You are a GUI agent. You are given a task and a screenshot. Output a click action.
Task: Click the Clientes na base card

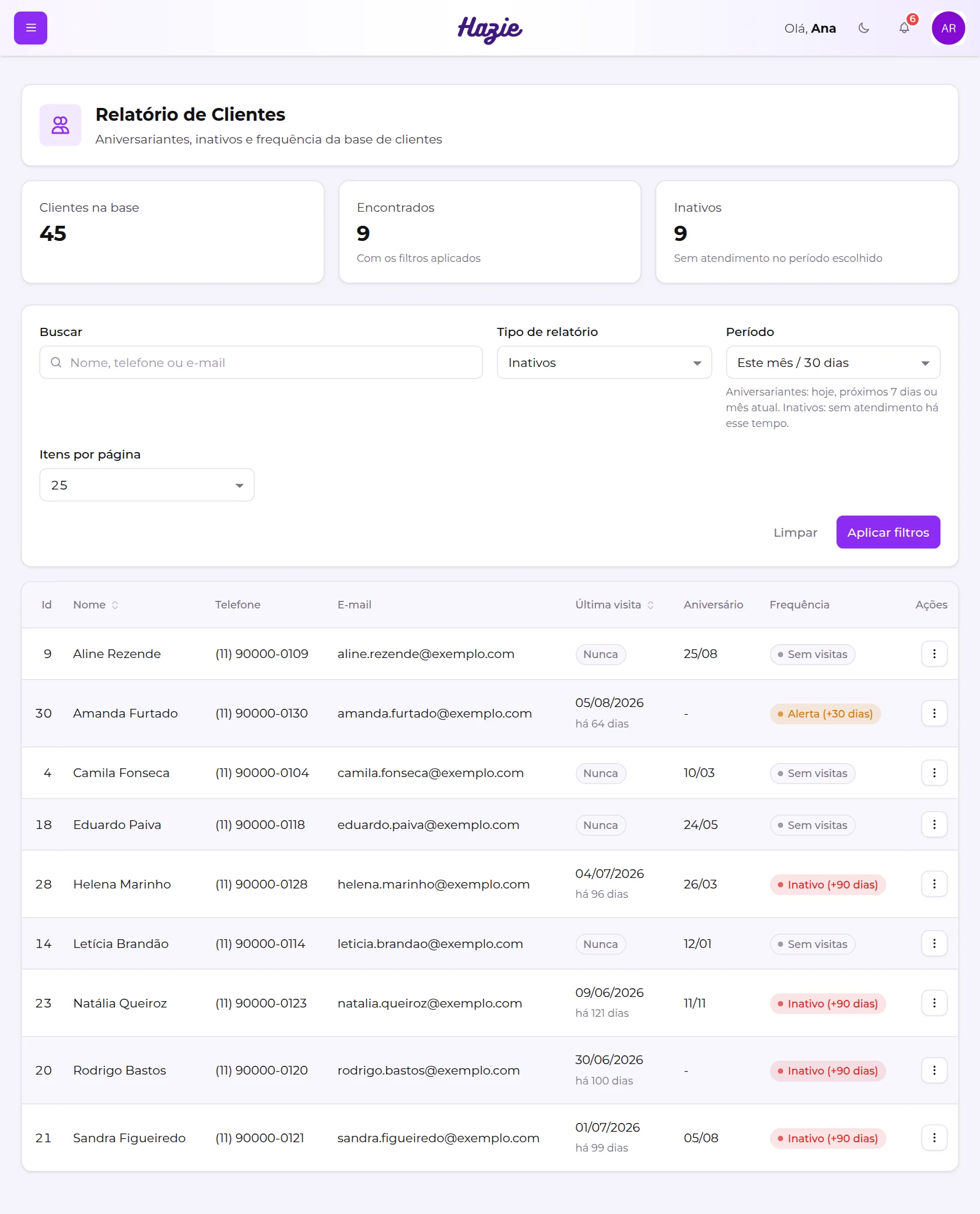(173, 232)
